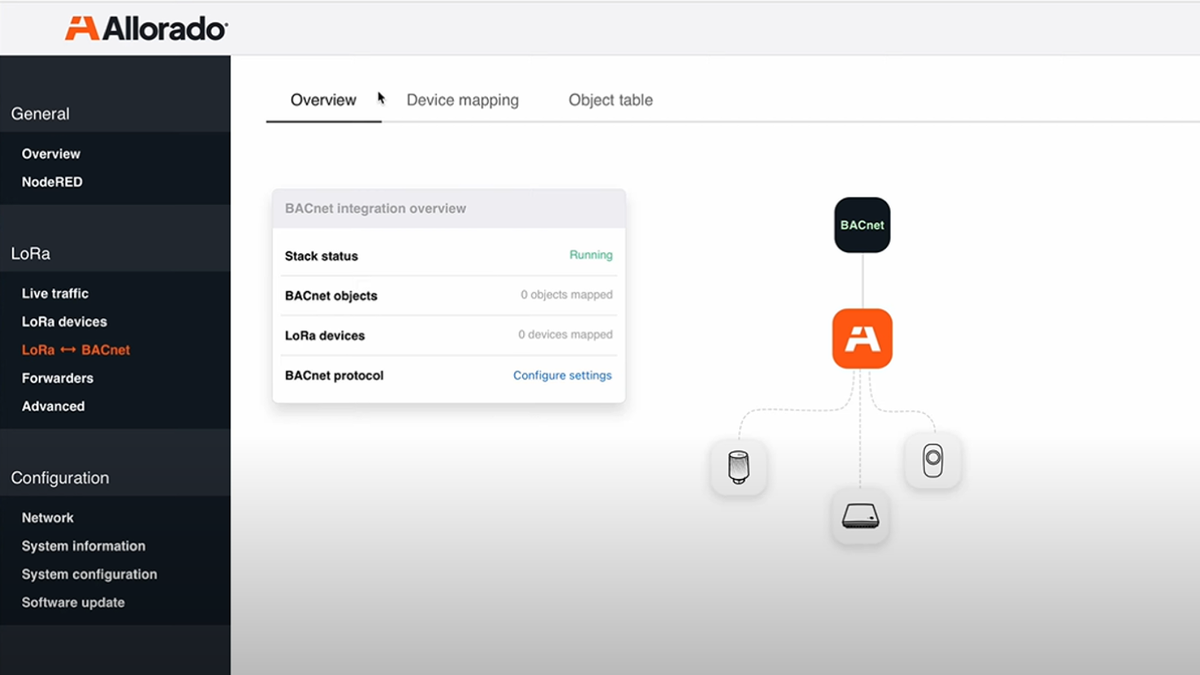Go to Network configuration
The width and height of the screenshot is (1200, 675).
[48, 518]
